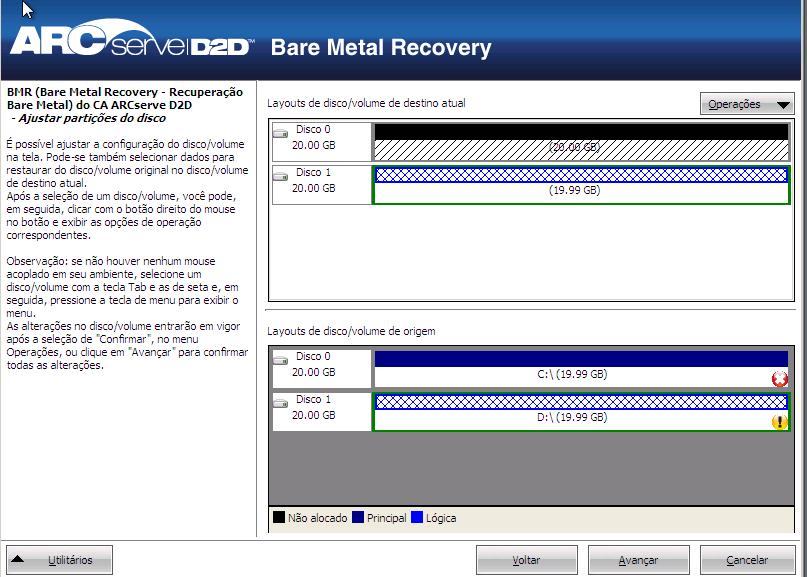Click the 'Ajustar partições do disco' heading
The width and height of the screenshot is (807, 577).
[x=92, y=118]
